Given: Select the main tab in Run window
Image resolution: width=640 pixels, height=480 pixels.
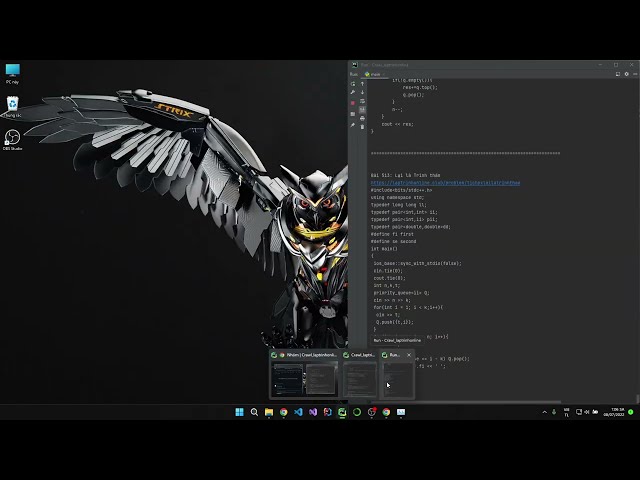Looking at the screenshot, I should (x=375, y=74).
